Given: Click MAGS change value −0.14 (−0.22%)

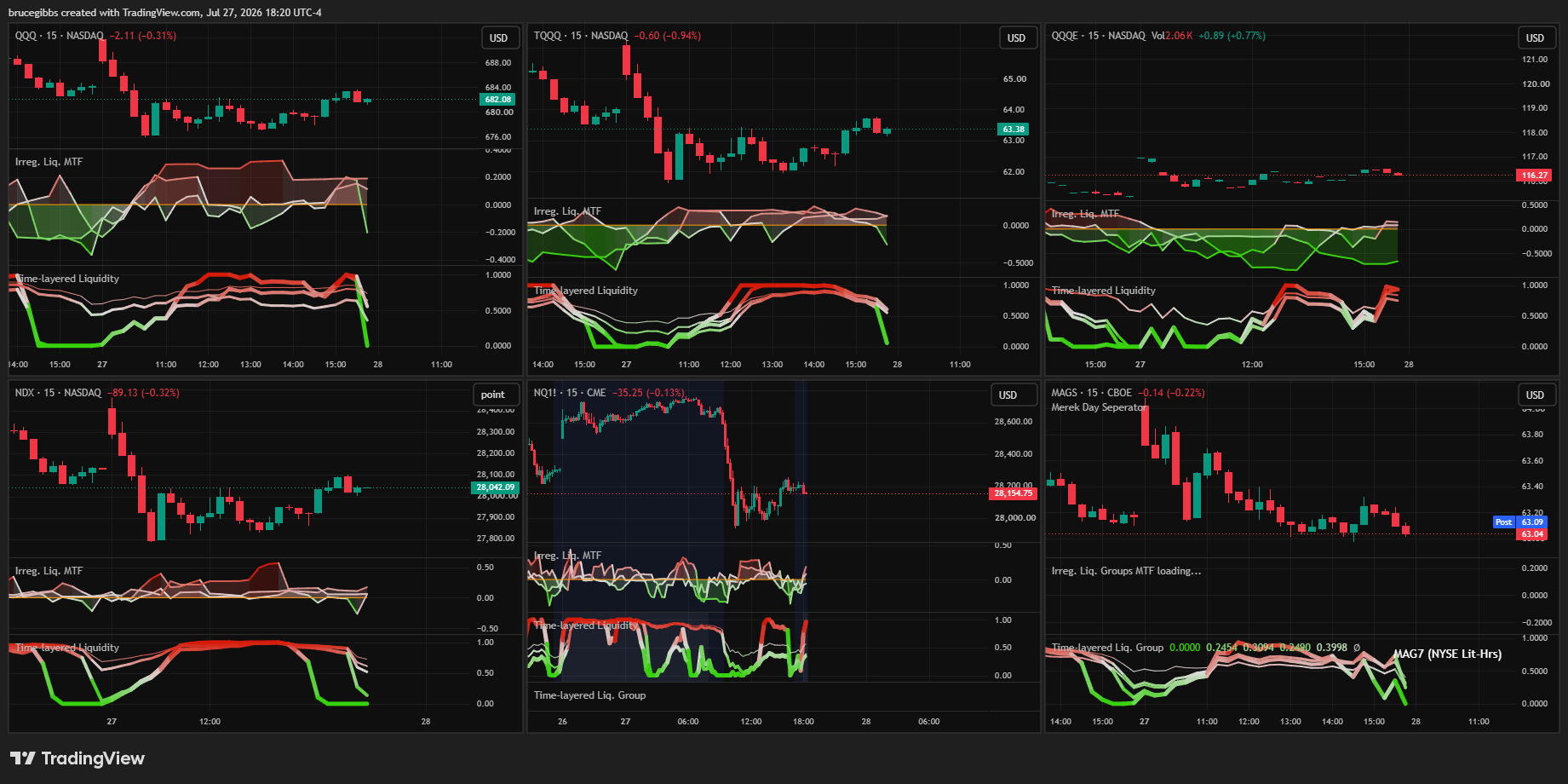Looking at the screenshot, I should click(1172, 393).
